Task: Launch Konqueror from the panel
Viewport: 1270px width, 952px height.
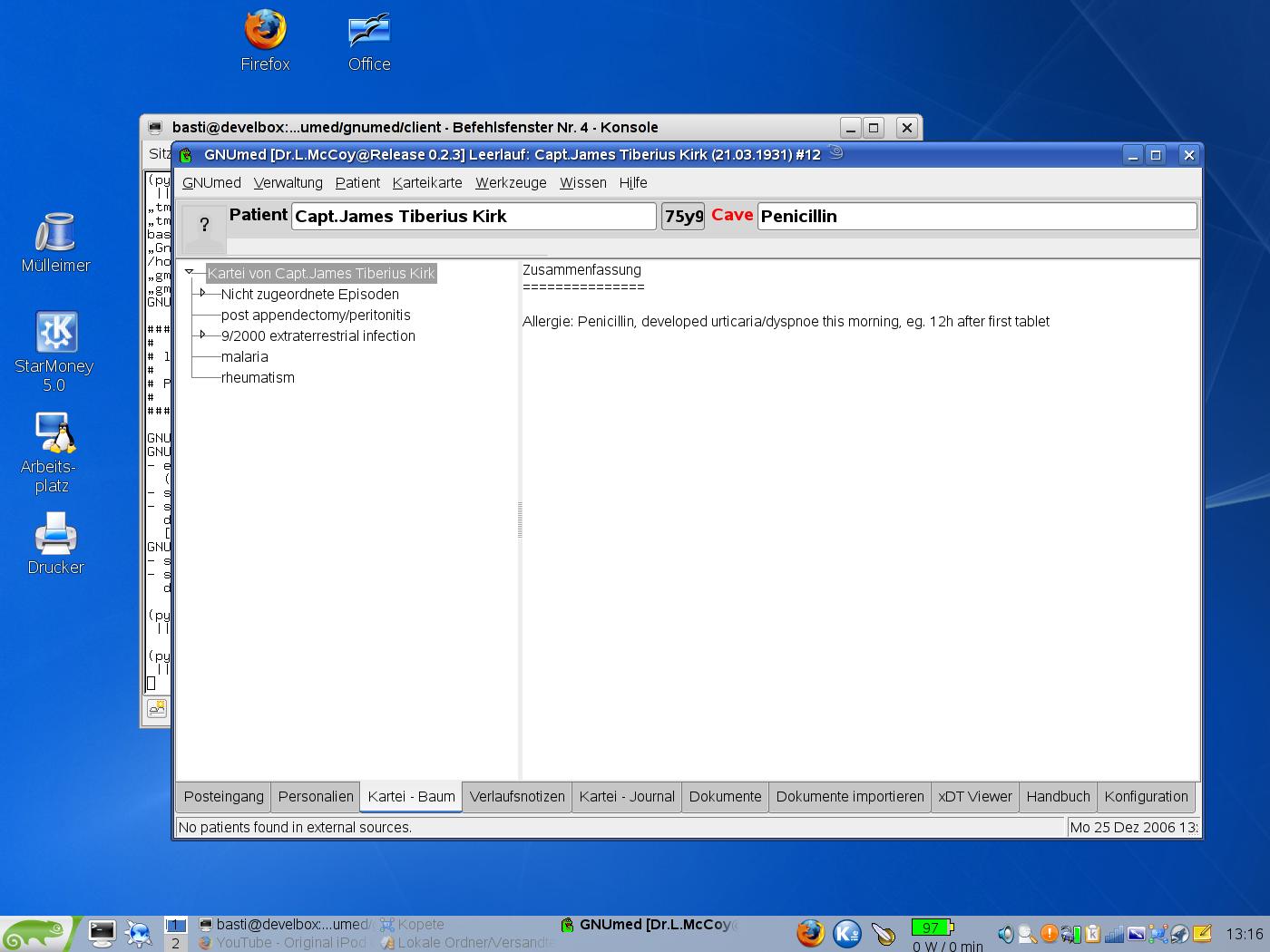Action: pos(138,933)
